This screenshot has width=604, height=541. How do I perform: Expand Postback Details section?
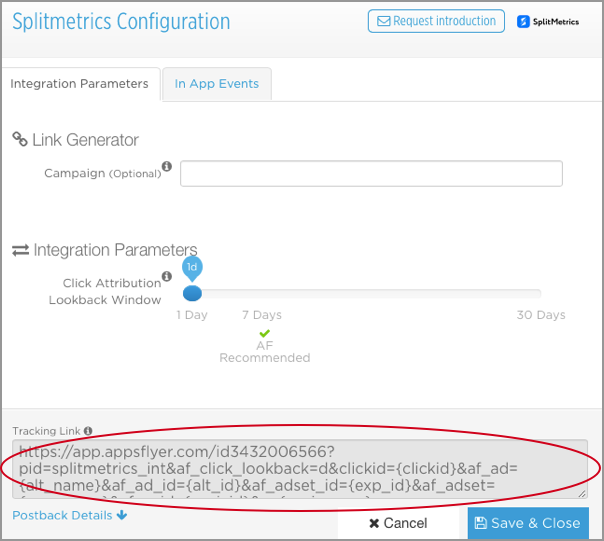(69, 515)
